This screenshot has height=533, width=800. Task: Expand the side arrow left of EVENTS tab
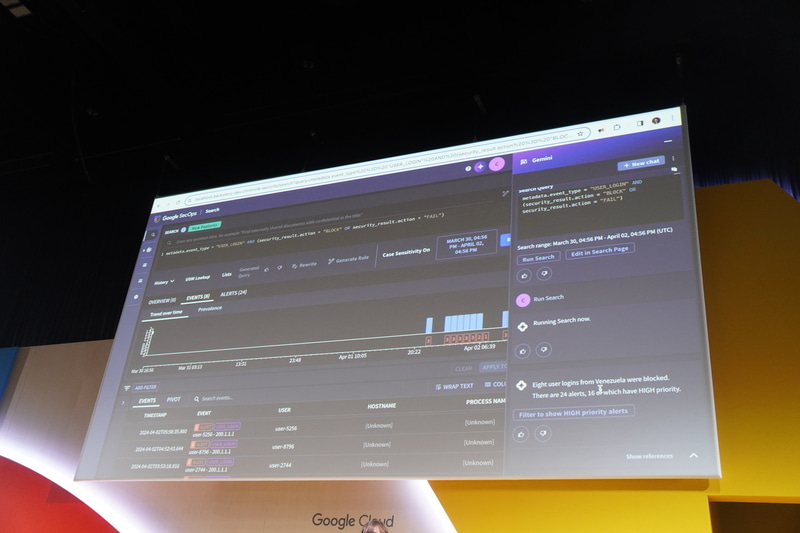(122, 402)
